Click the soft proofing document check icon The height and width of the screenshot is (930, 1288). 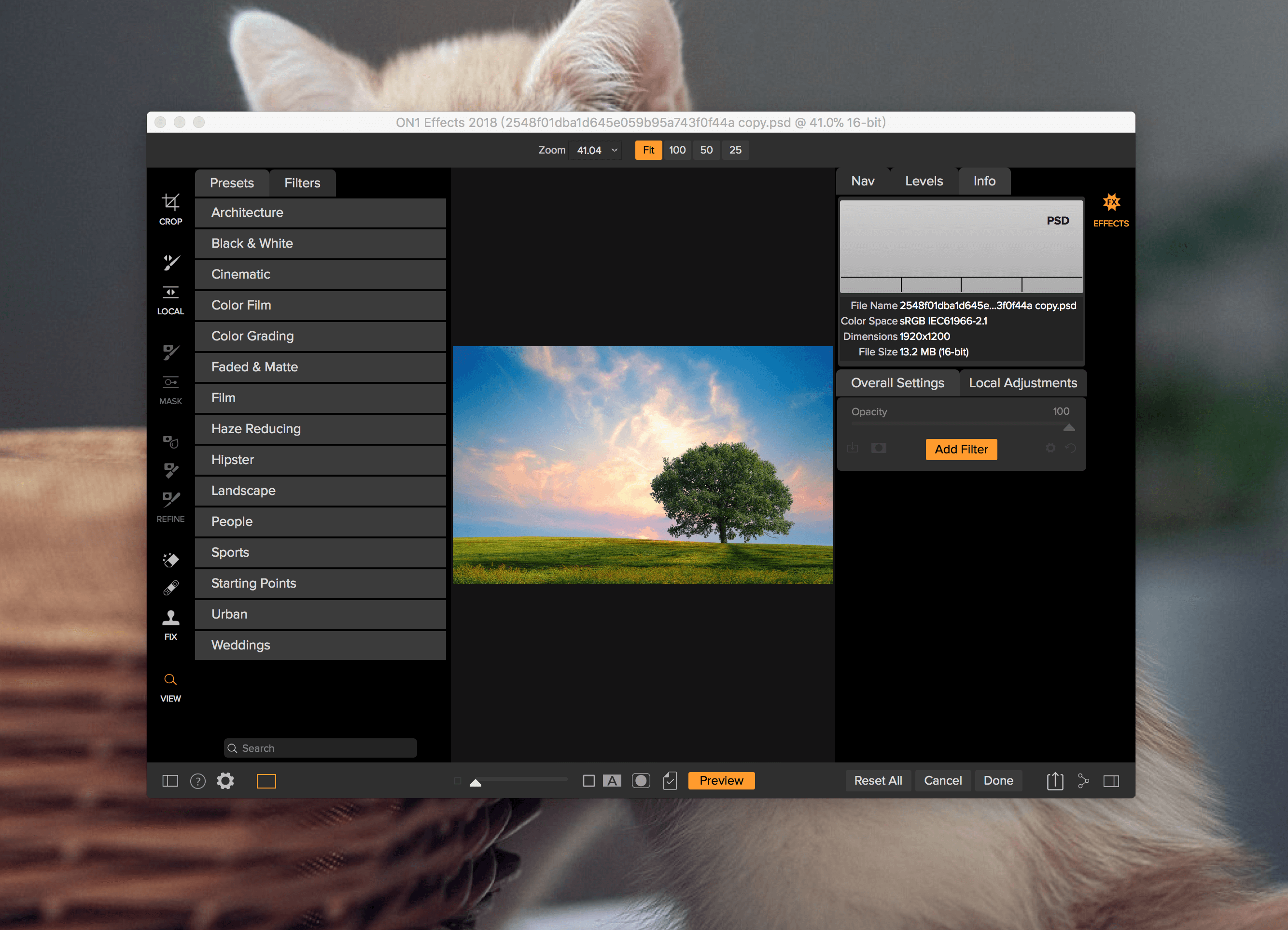(x=670, y=781)
